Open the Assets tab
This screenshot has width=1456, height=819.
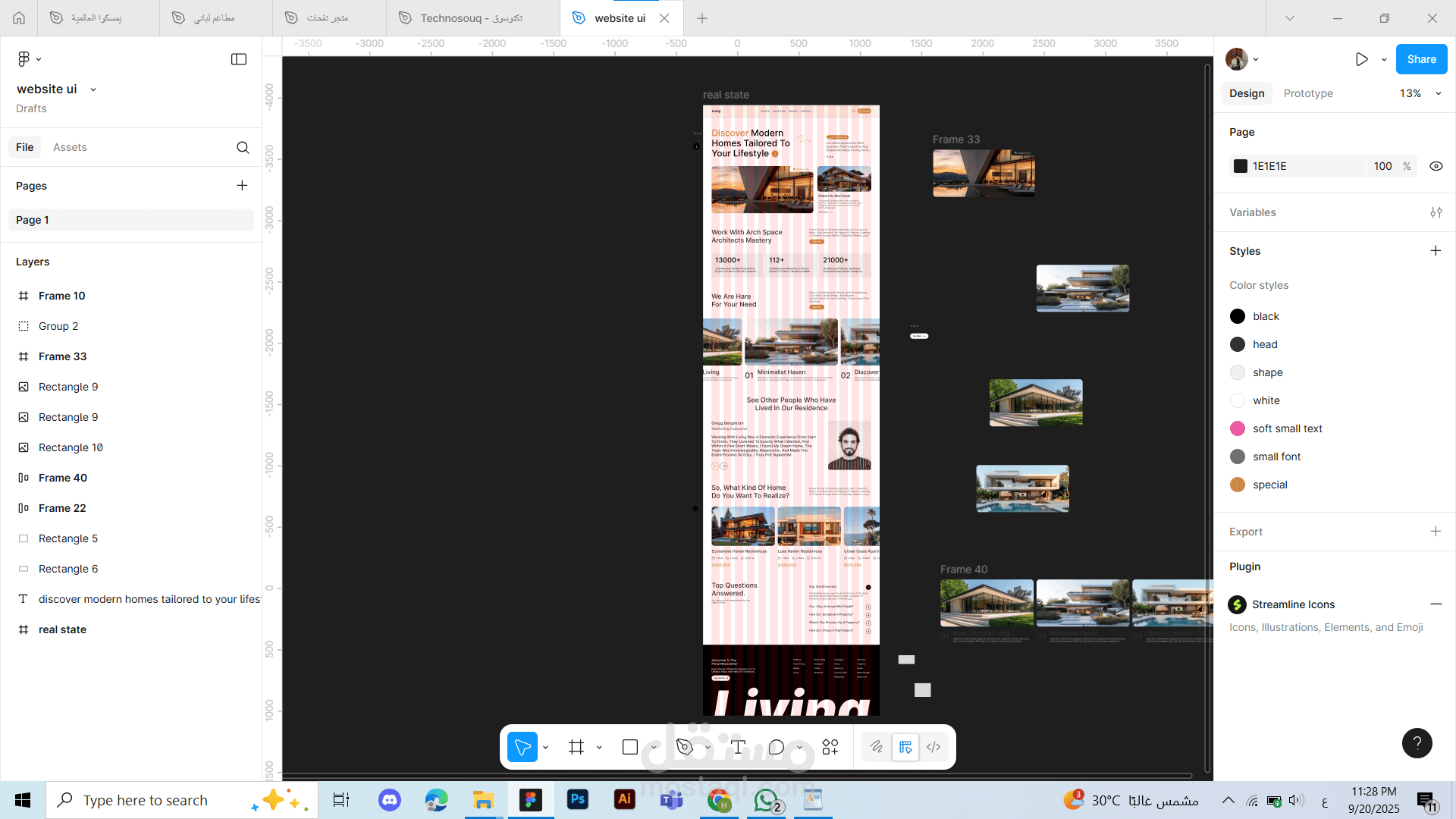point(70,147)
